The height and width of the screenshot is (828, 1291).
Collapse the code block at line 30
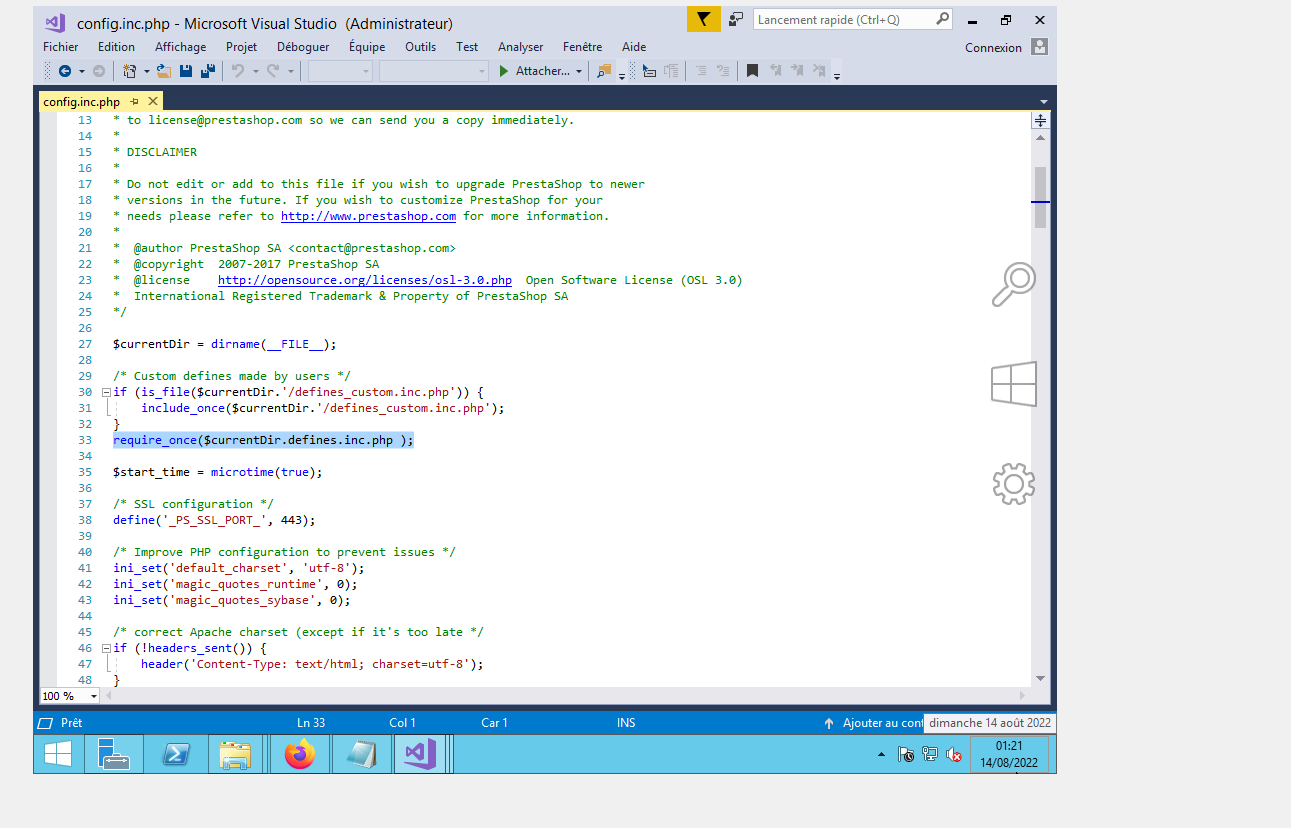click(x=106, y=392)
